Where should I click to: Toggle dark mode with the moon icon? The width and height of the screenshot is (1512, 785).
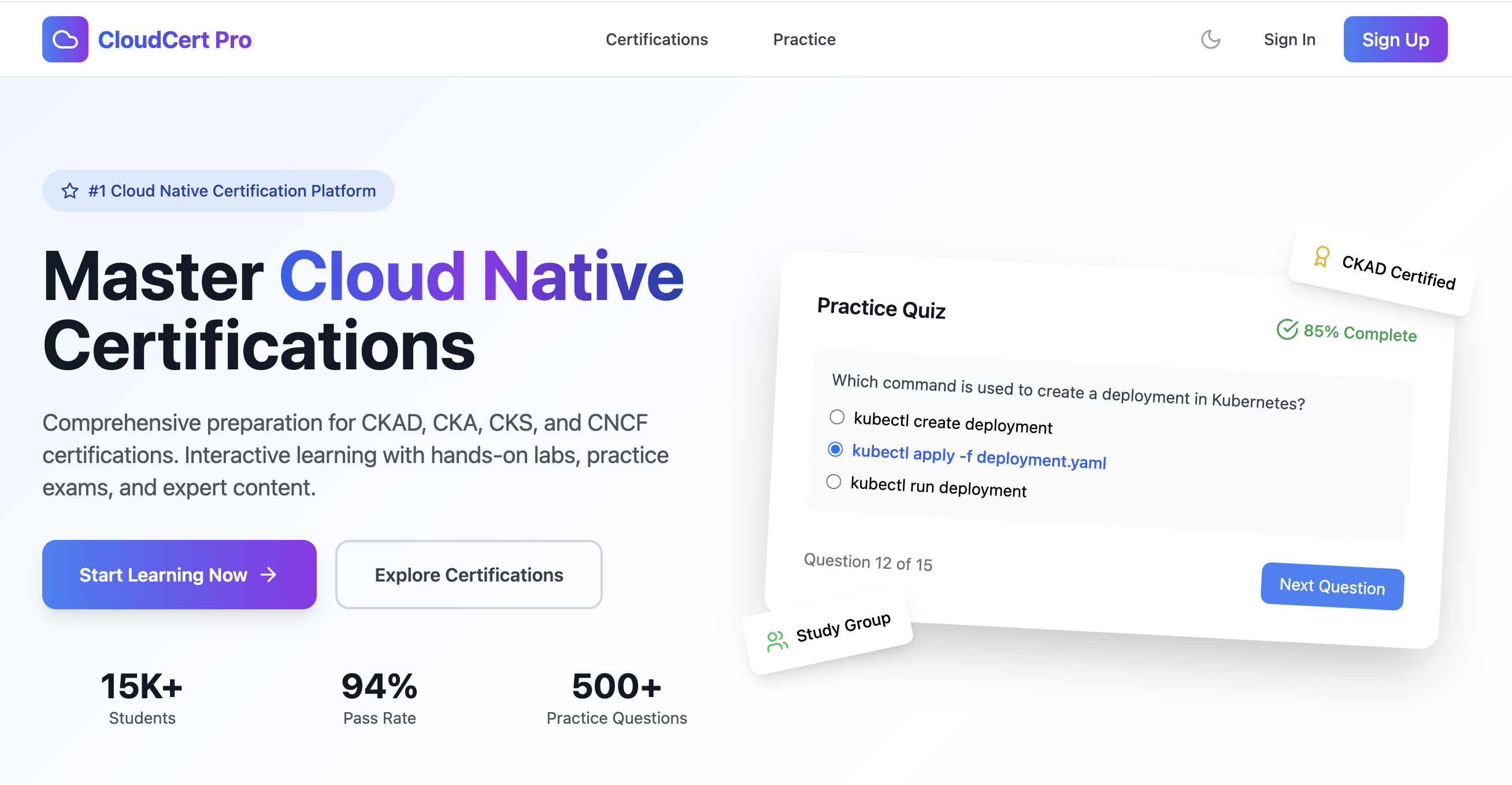click(x=1210, y=39)
